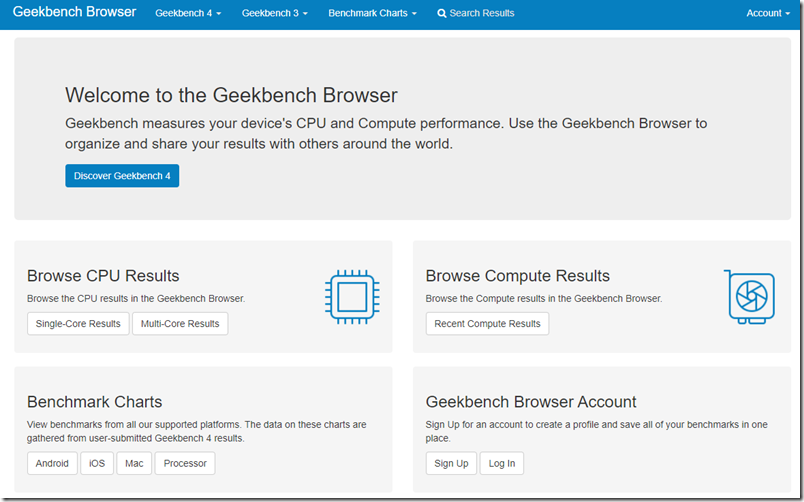Select the Android benchmark chart button
The width and height of the screenshot is (804, 502).
pos(52,463)
